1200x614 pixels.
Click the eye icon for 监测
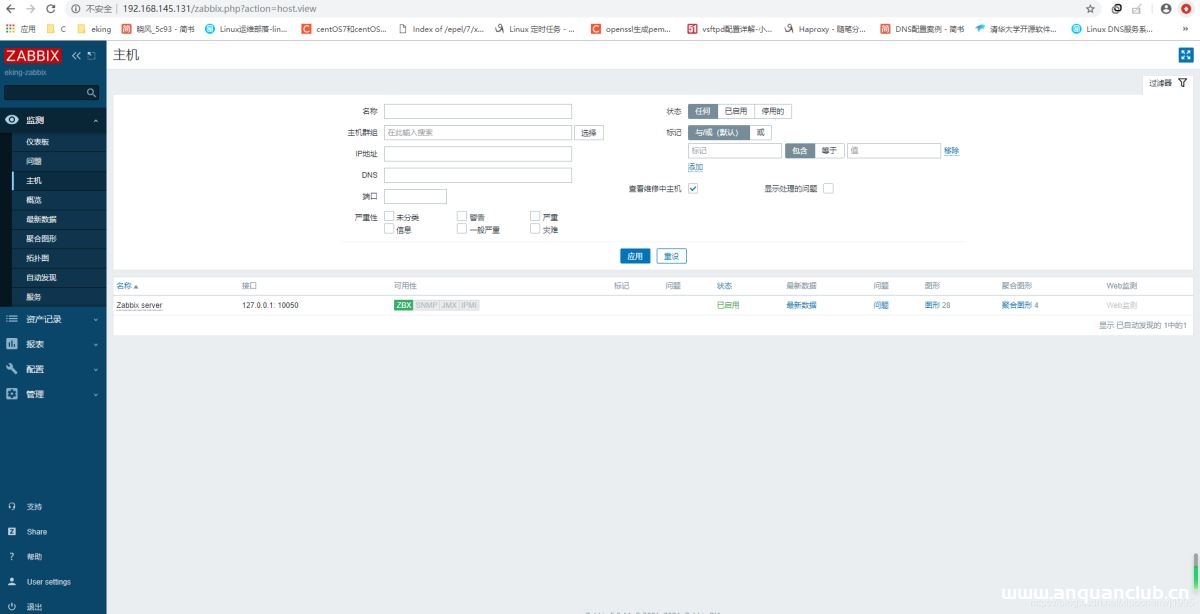(12, 120)
